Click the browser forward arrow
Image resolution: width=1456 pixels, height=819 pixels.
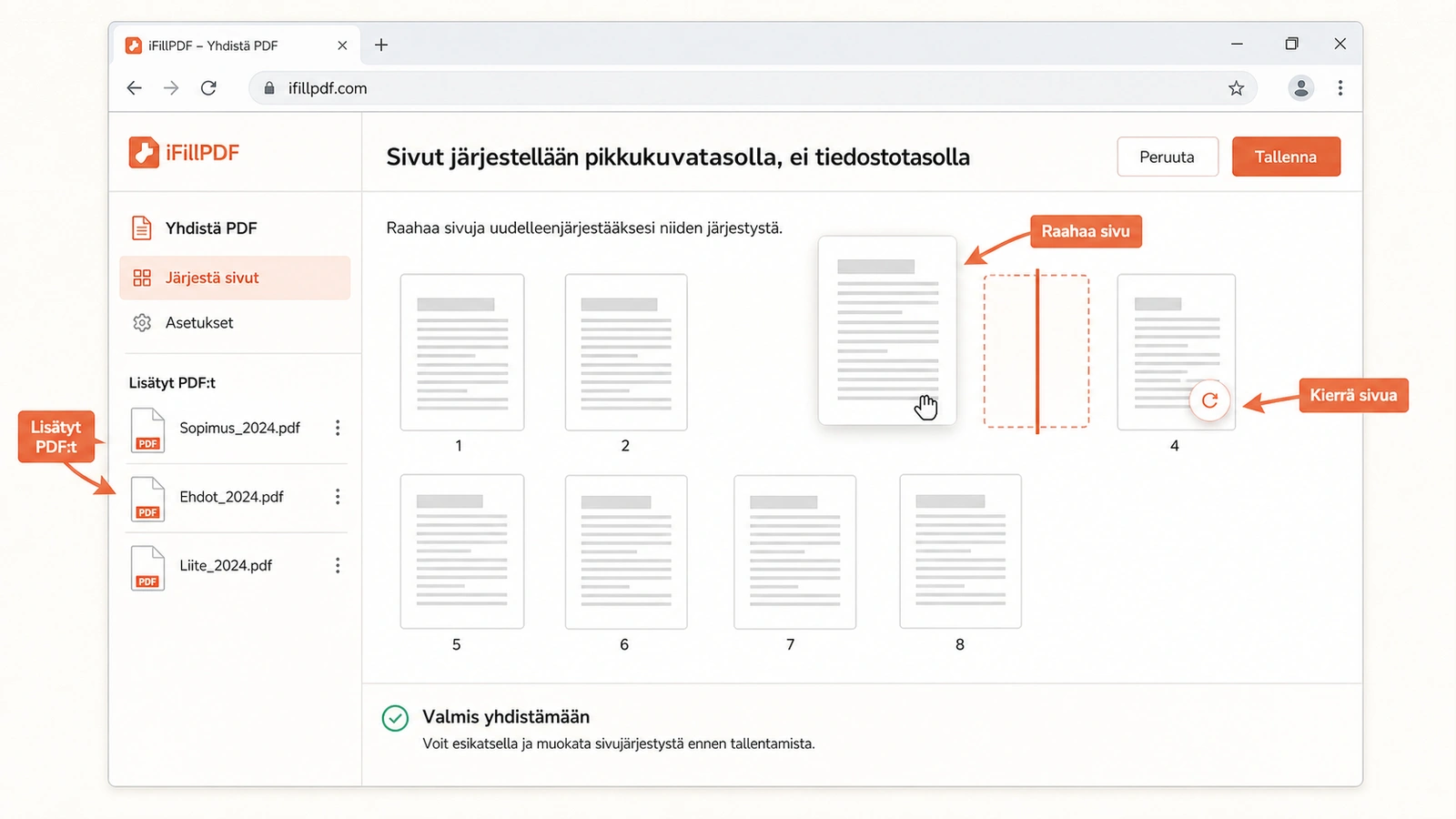pos(171,88)
